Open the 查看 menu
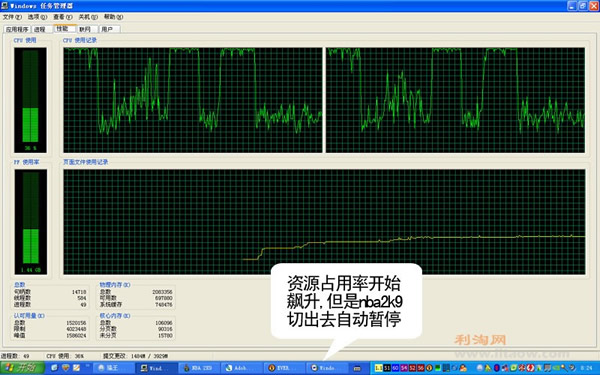600x375 pixels. (x=63, y=17)
